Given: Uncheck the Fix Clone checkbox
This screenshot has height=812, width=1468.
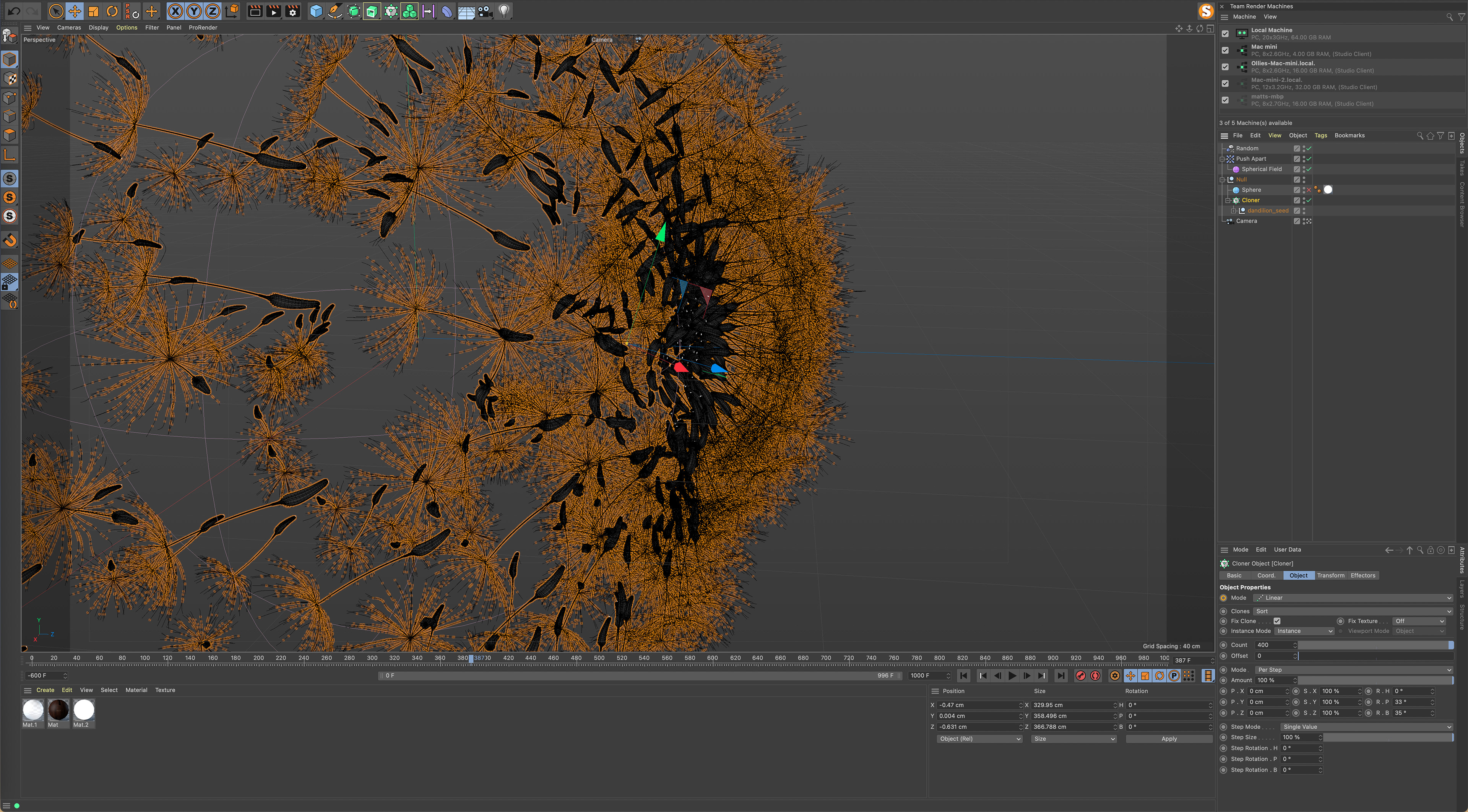Looking at the screenshot, I should (1277, 621).
